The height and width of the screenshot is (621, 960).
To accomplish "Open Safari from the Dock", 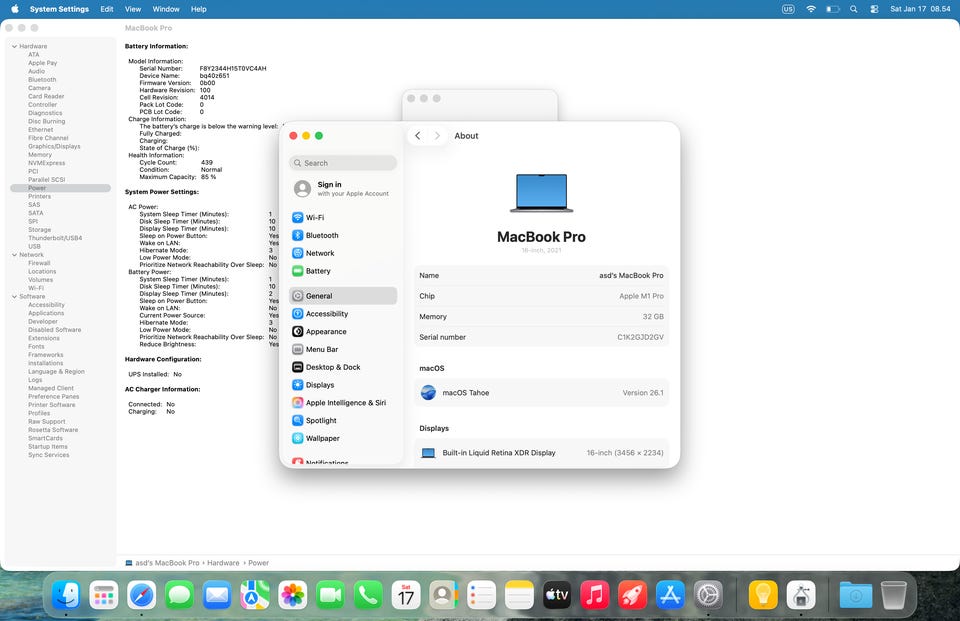I will point(142,596).
